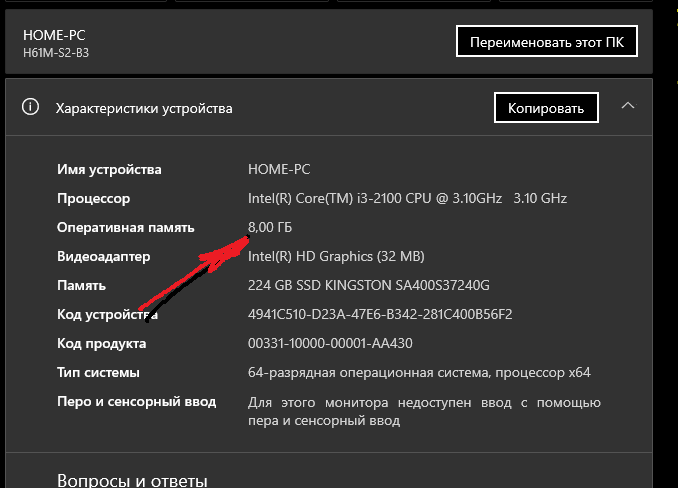Screen dimensions: 678x488
Task: Click the HOME-PC title at the top
Action: 55,35
